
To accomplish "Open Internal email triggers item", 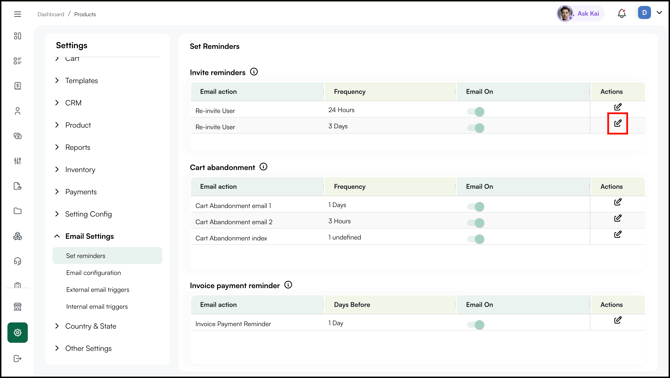I will click(x=97, y=307).
